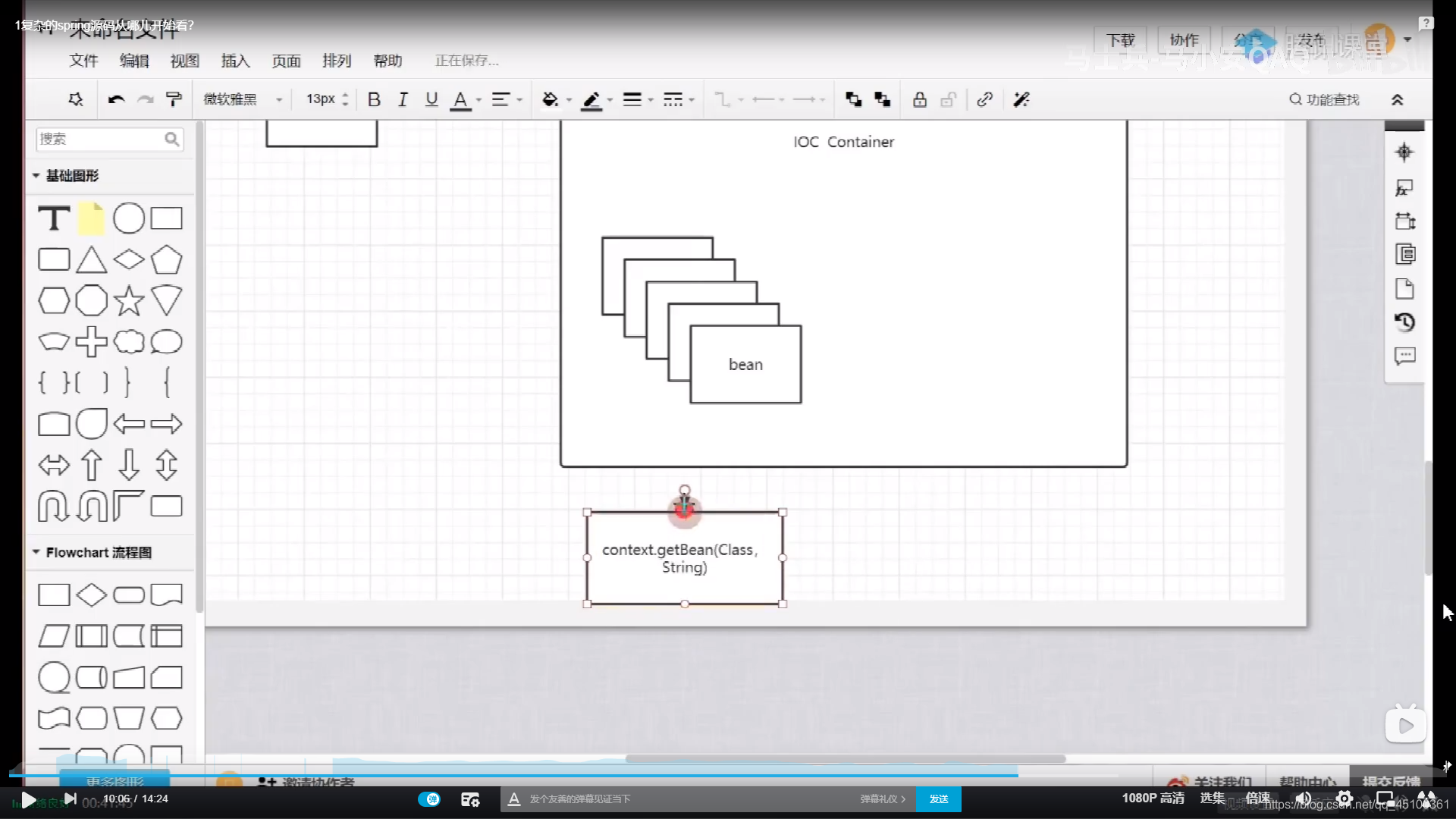This screenshot has height=819, width=1456.
Task: Select the Bold formatting icon
Action: pos(373,98)
